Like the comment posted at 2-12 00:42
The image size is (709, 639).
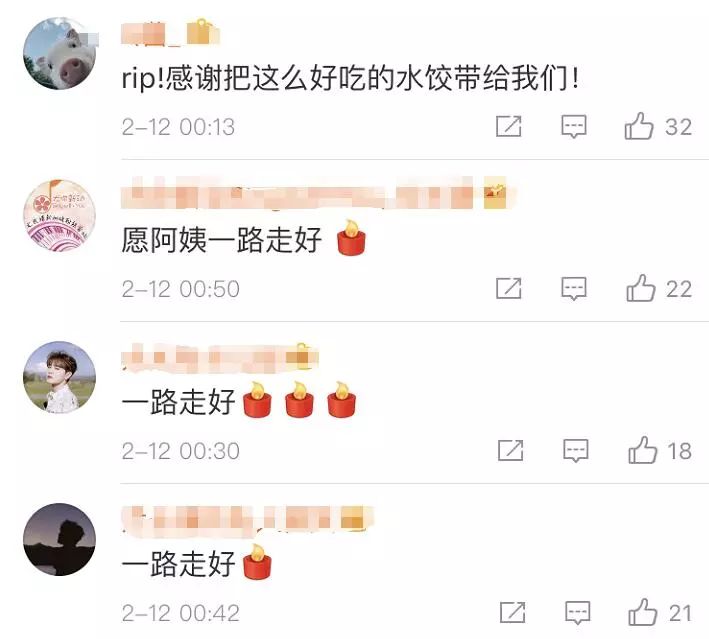point(643,612)
